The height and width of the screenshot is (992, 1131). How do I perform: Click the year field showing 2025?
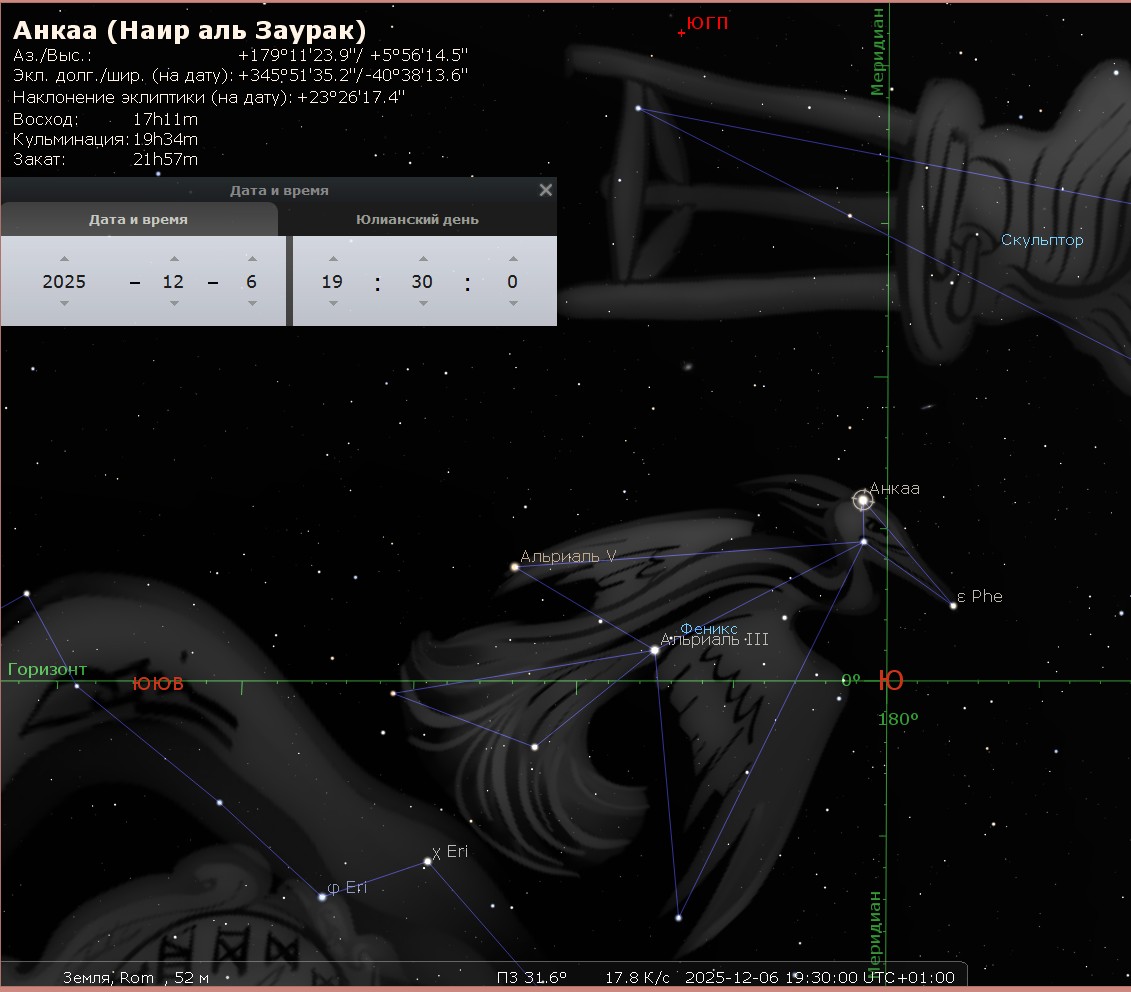(x=64, y=282)
